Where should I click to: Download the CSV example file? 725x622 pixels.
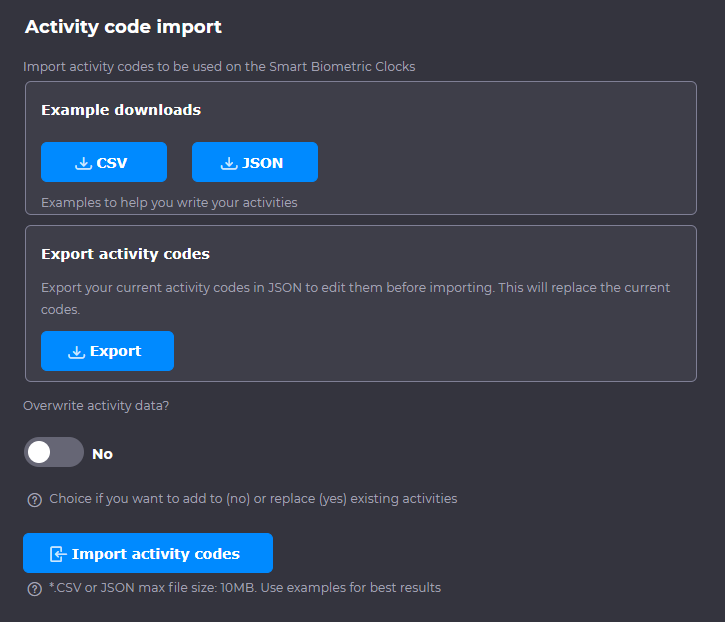coord(104,162)
